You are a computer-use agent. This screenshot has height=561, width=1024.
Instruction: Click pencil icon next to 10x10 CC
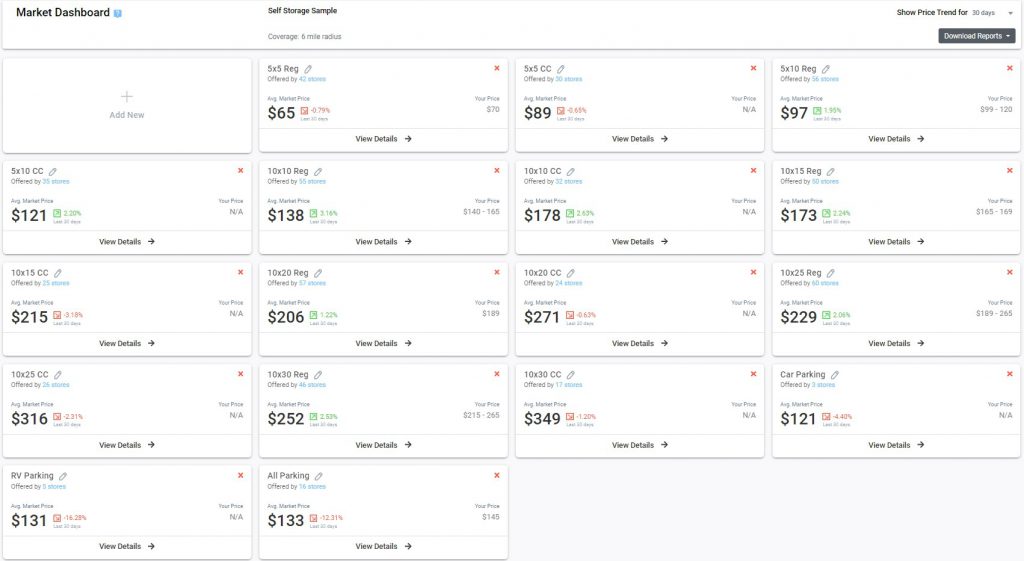[570, 172]
